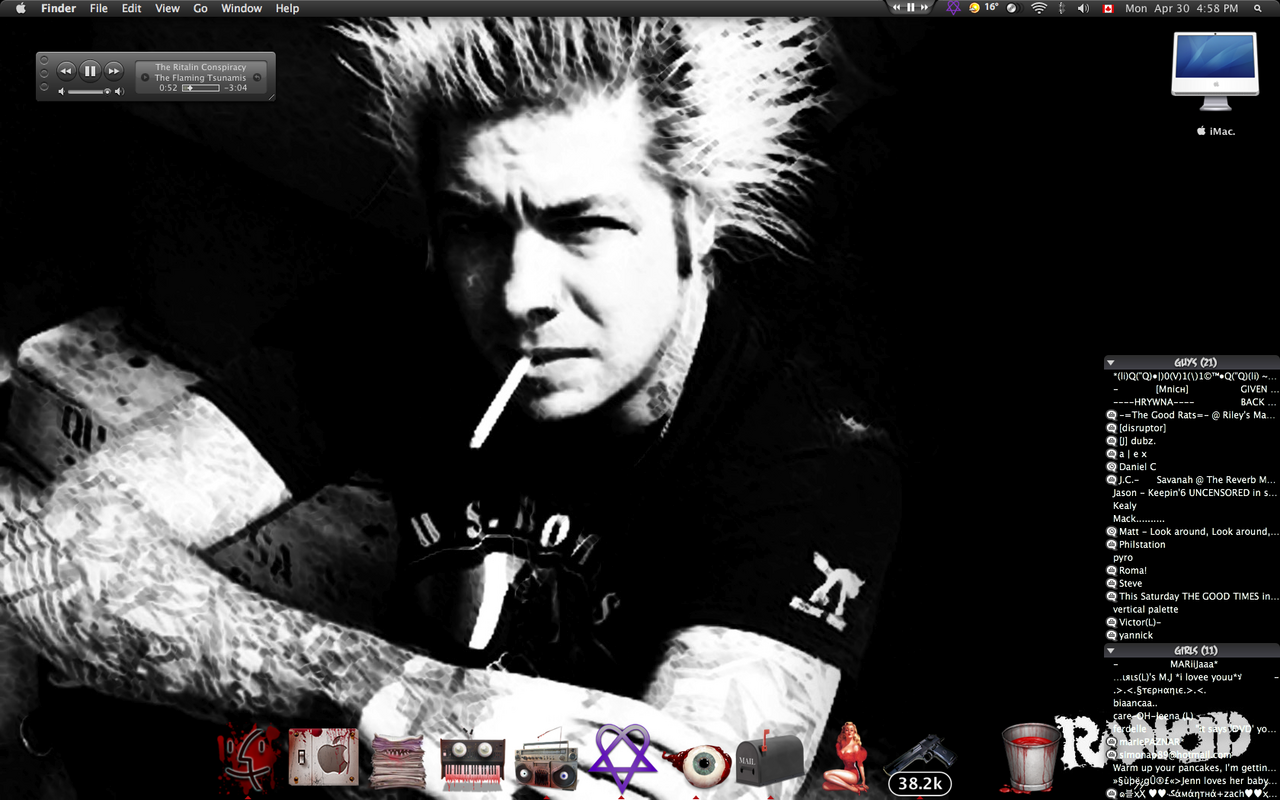
Task: Select contact pyro
Action: point(1192,558)
